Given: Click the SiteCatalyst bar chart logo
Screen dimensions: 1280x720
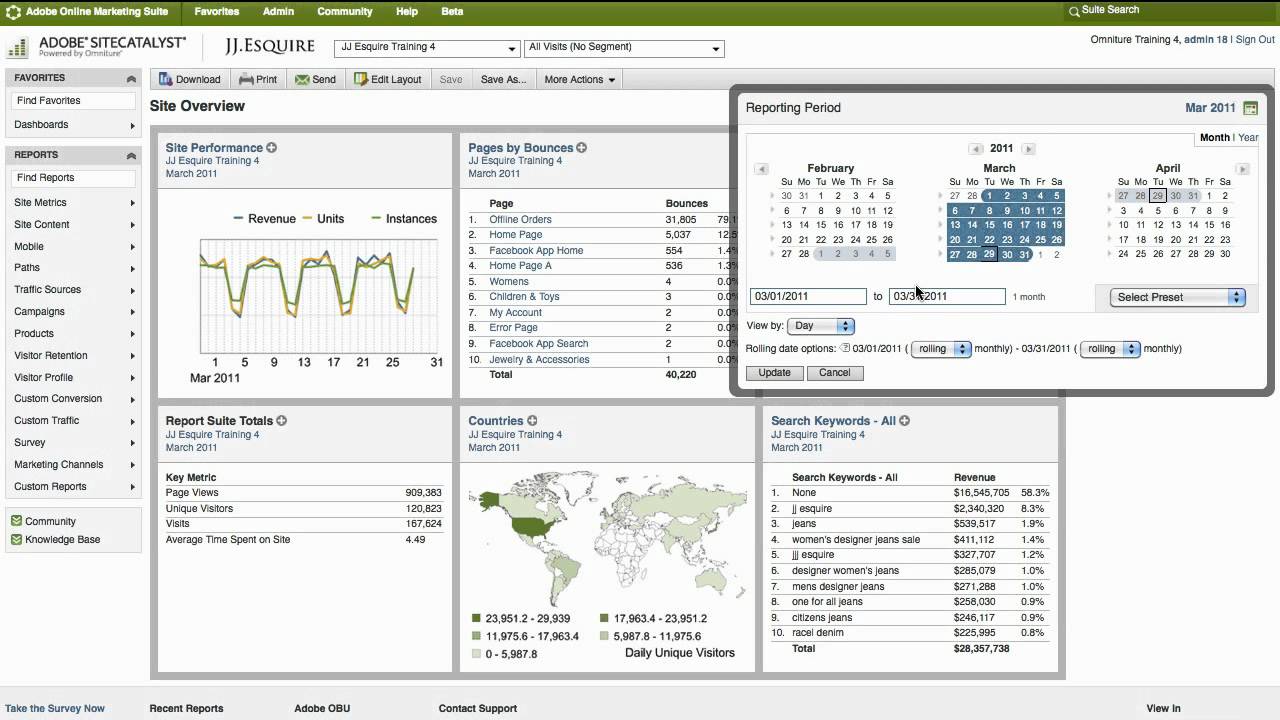Looking at the screenshot, I should (17, 48).
